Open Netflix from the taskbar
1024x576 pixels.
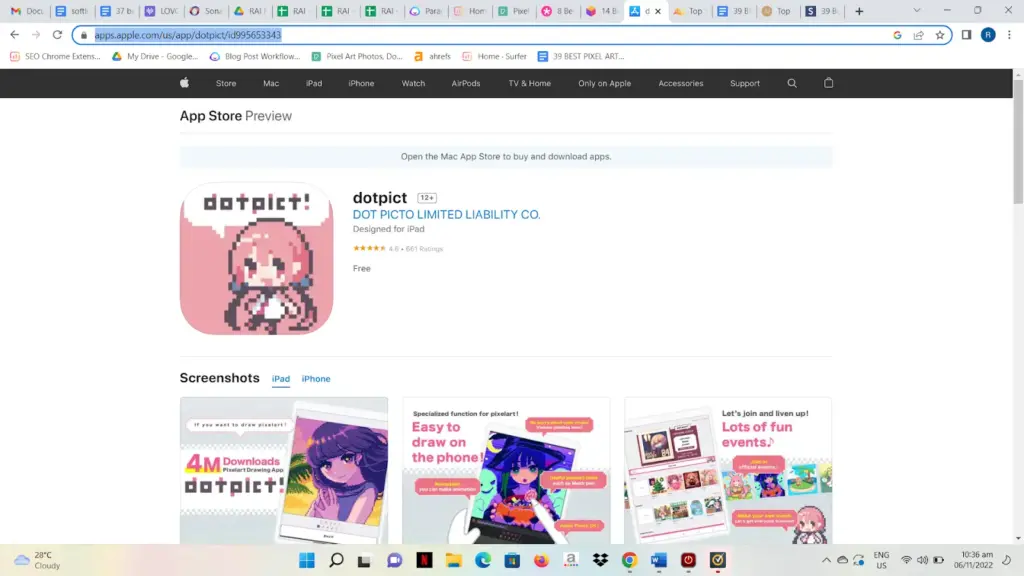pyautogui.click(x=424, y=560)
